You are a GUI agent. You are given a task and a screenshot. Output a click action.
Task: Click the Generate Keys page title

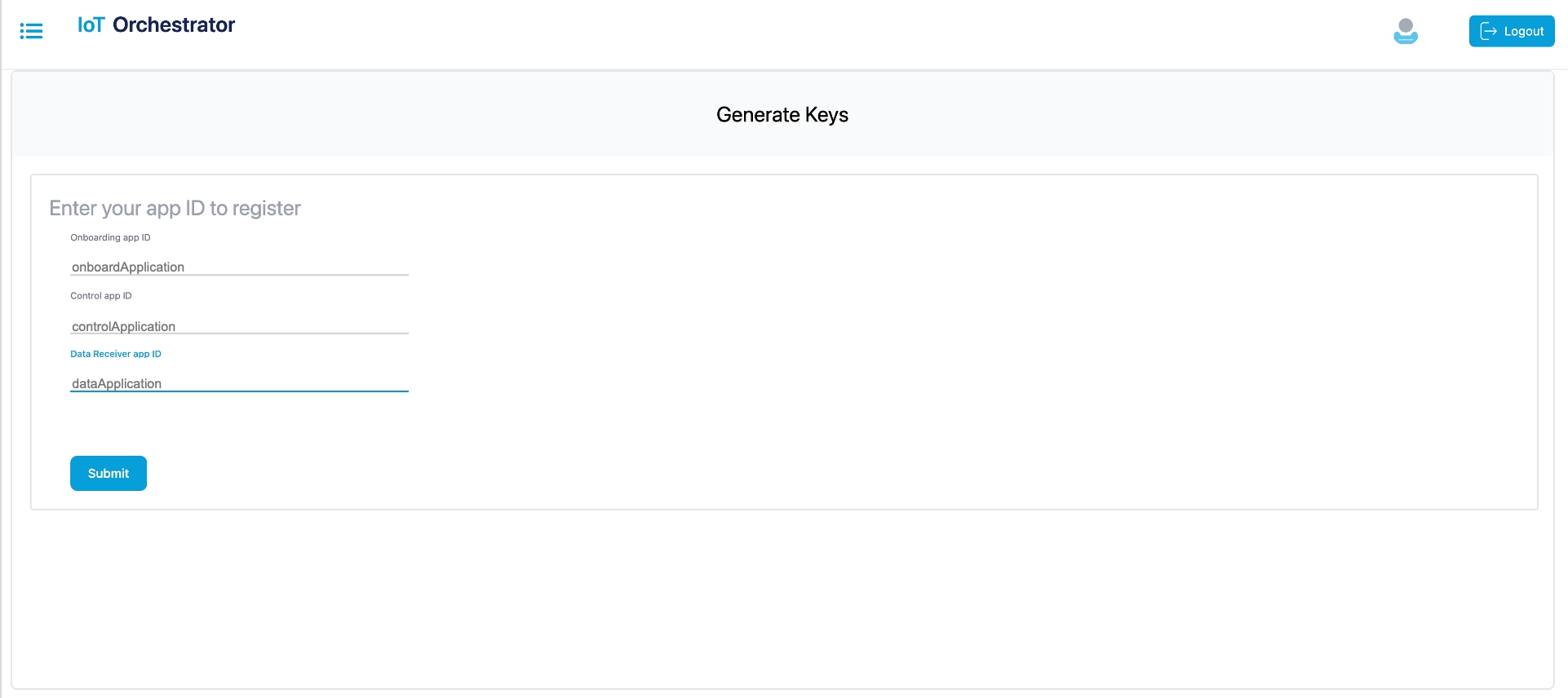782,115
